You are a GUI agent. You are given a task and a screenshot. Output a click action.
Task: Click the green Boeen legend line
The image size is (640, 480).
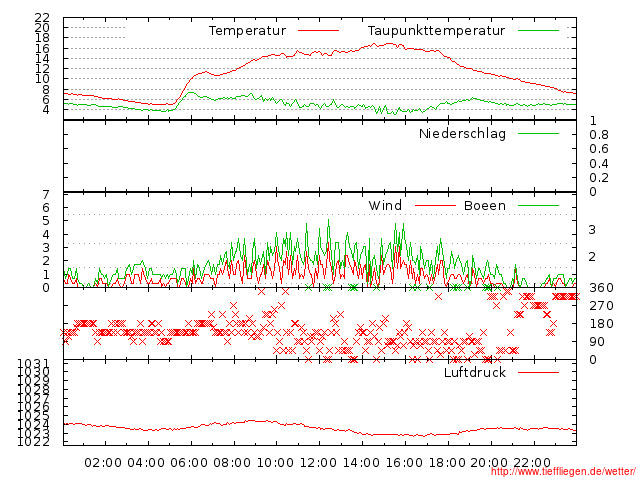pyautogui.click(x=538, y=205)
